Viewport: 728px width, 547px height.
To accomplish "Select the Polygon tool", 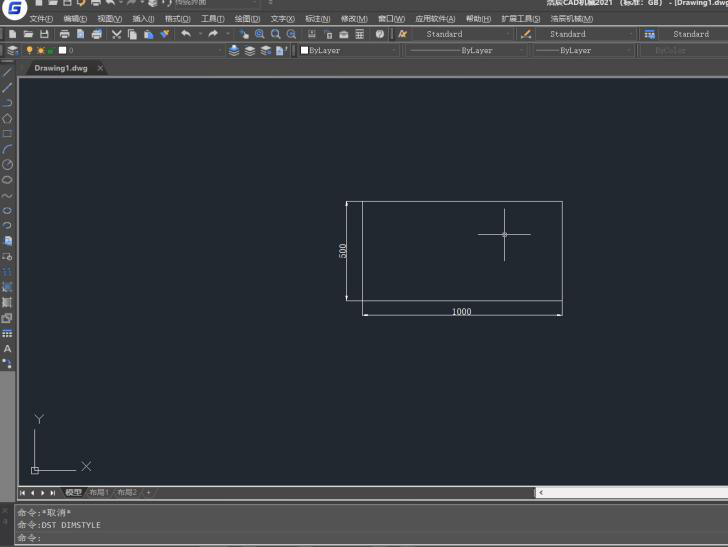I will 7,118.
